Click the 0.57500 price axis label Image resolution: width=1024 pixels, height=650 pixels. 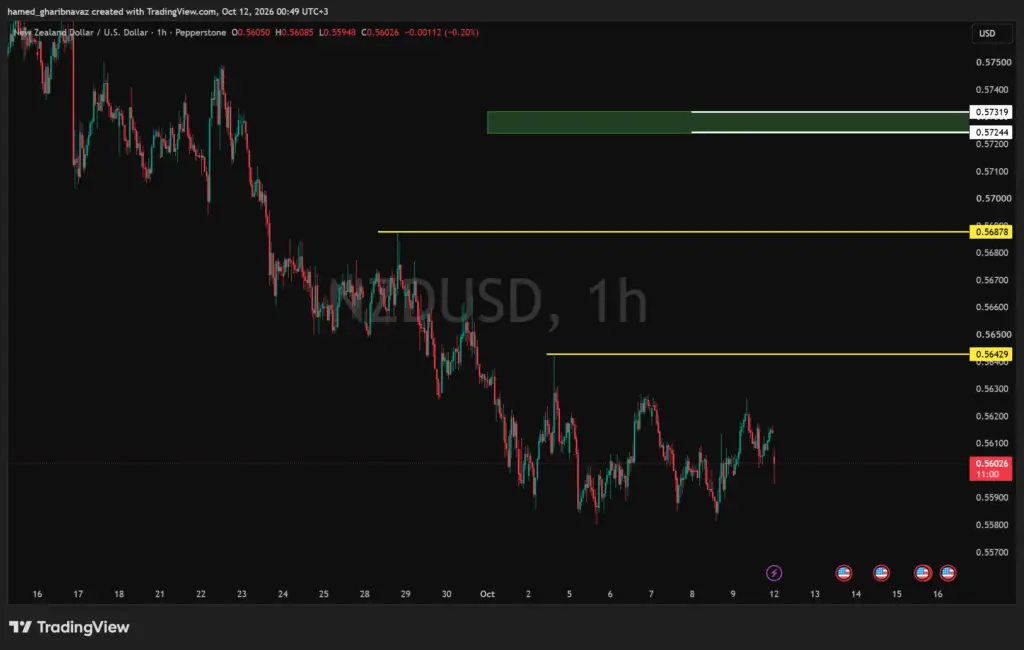coord(991,62)
